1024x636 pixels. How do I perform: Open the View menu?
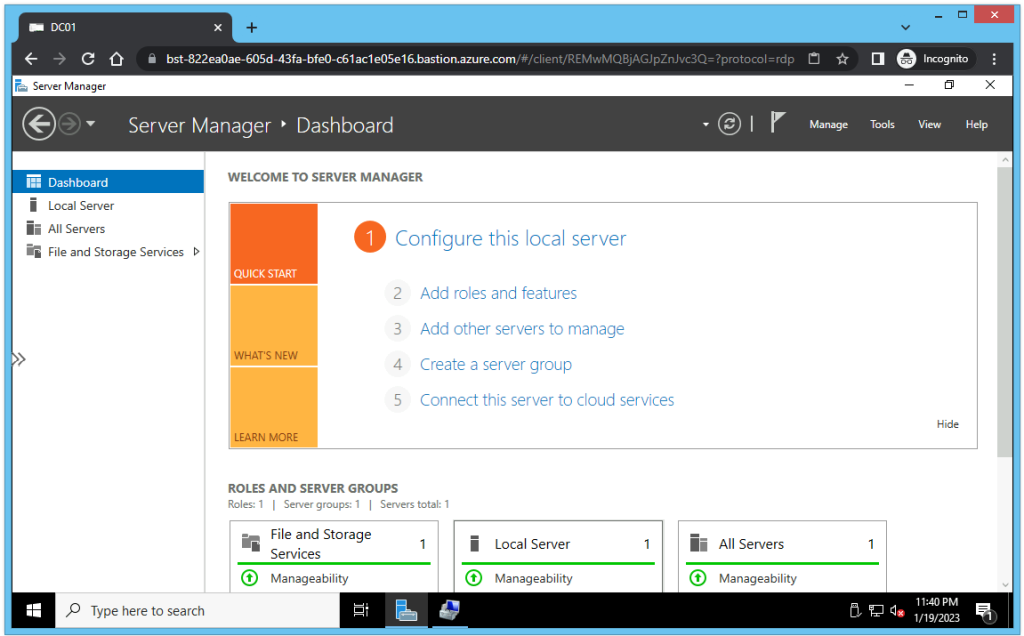[929, 124]
